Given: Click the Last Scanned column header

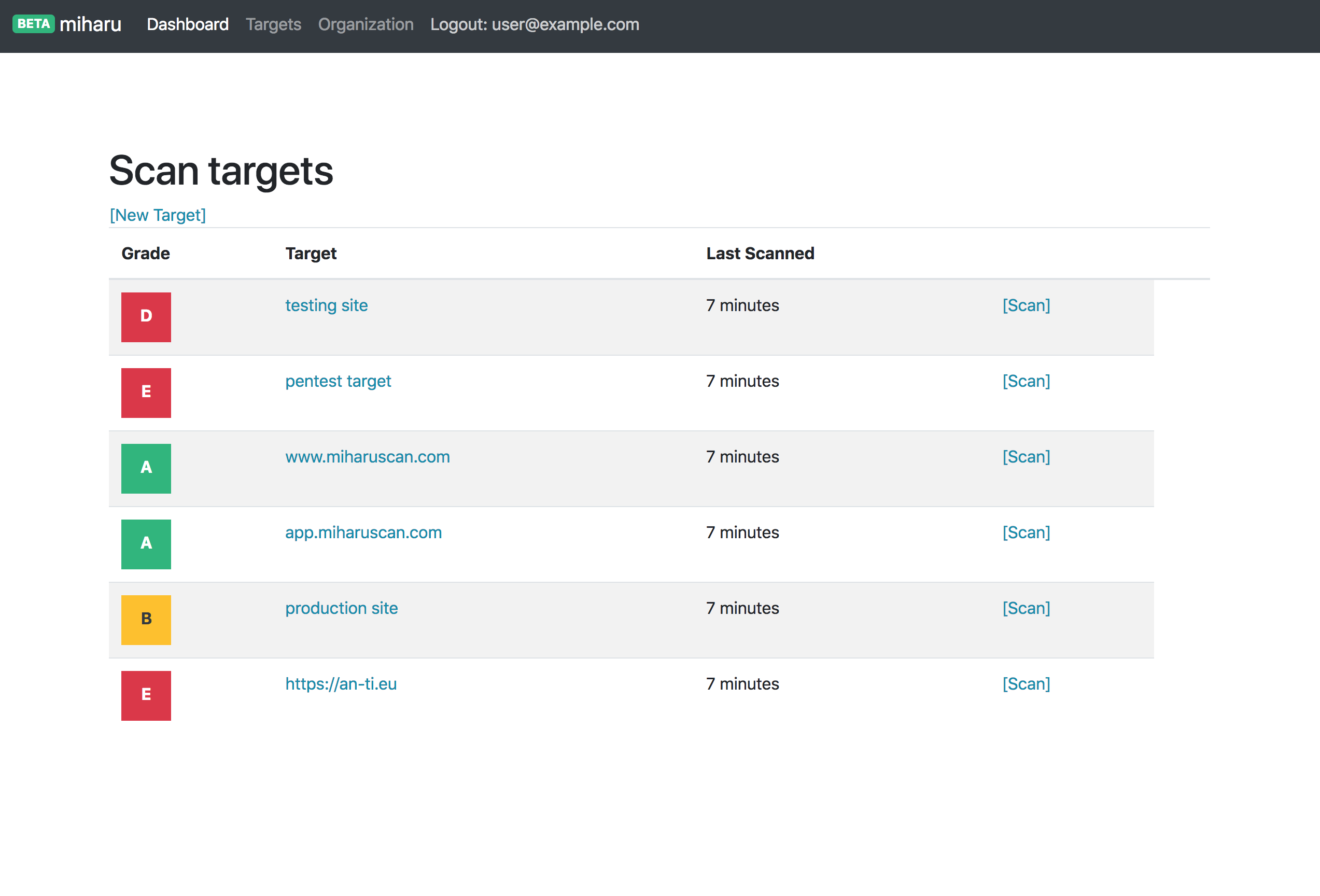Looking at the screenshot, I should [x=760, y=254].
